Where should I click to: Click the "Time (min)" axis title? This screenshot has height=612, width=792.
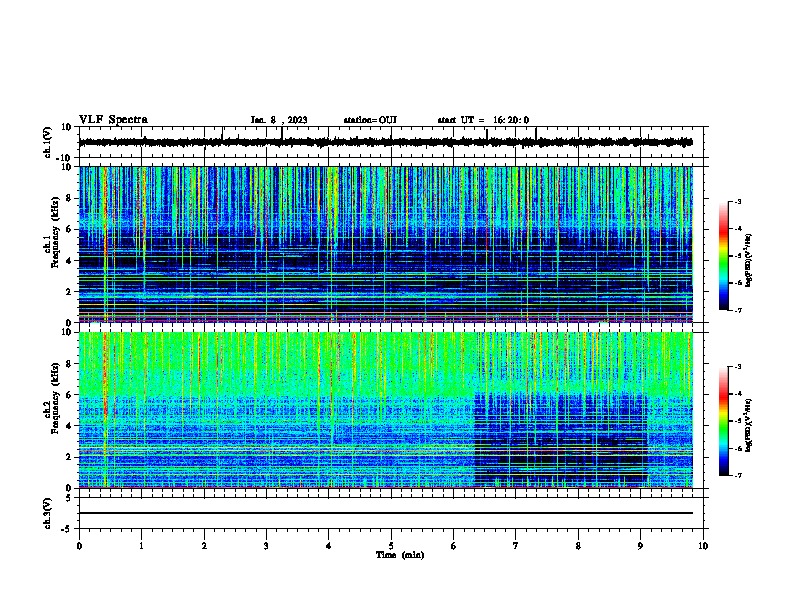[400, 555]
